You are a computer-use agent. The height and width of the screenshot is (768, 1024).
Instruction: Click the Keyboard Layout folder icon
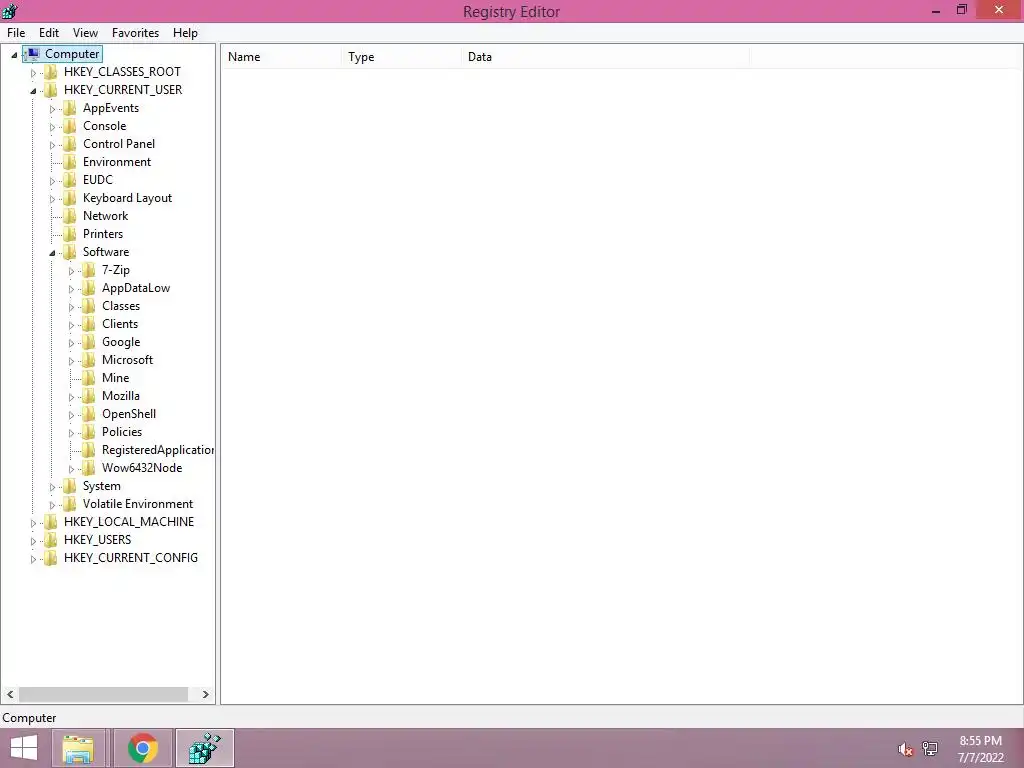(70, 198)
